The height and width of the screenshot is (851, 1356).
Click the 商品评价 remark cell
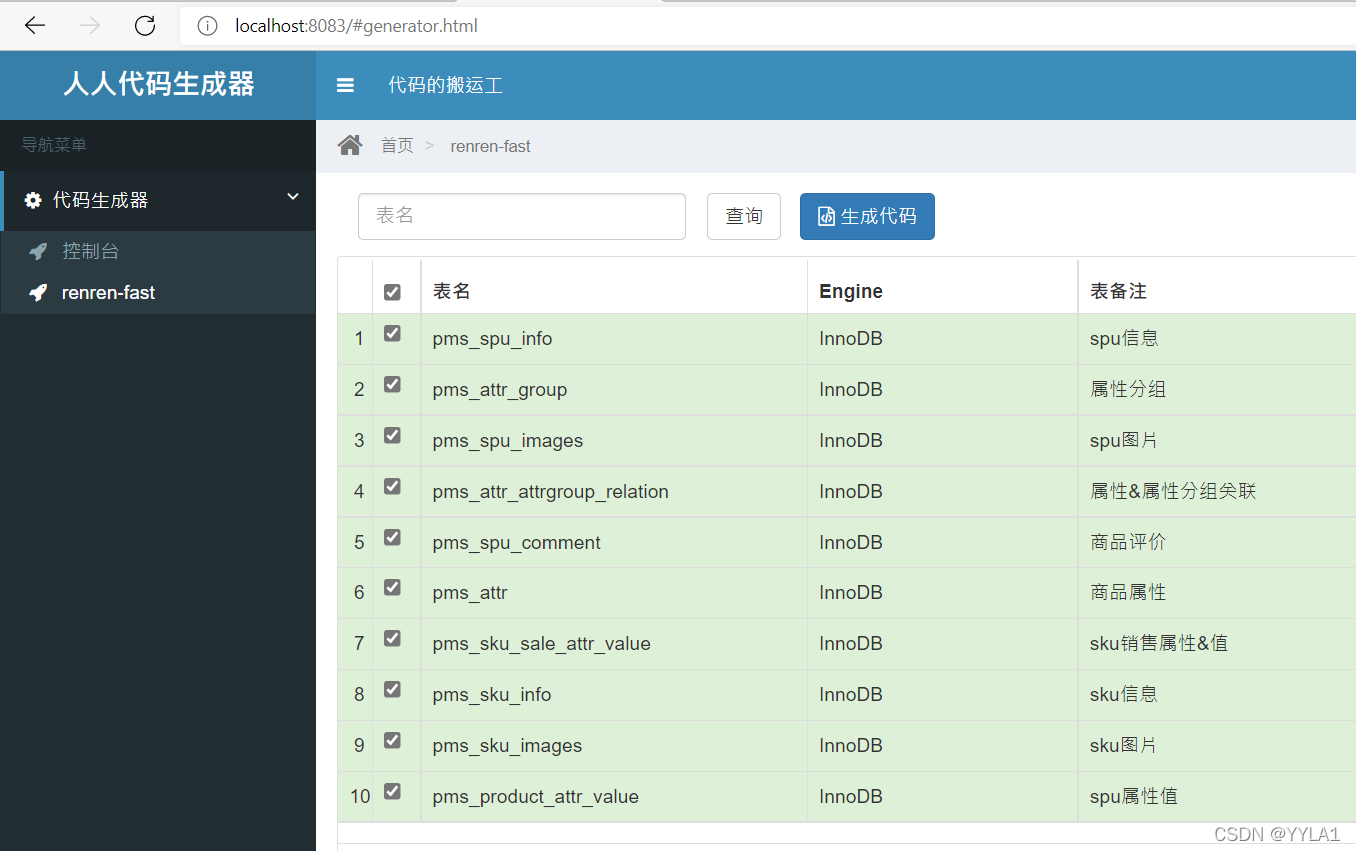[x=1217, y=543]
